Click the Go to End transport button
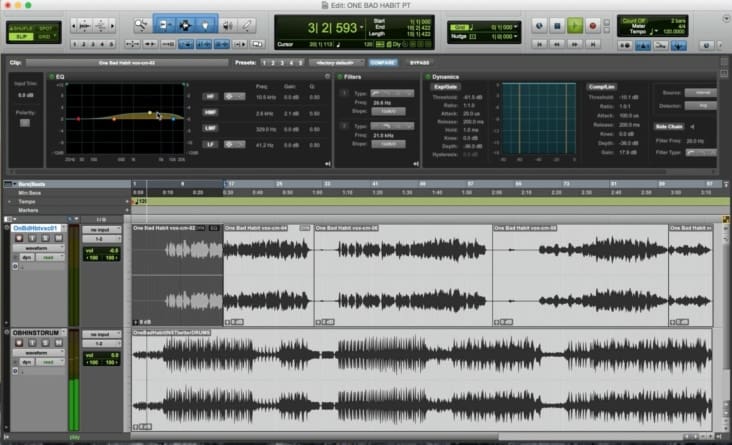Viewport: 732px width, 445px height. [592, 44]
